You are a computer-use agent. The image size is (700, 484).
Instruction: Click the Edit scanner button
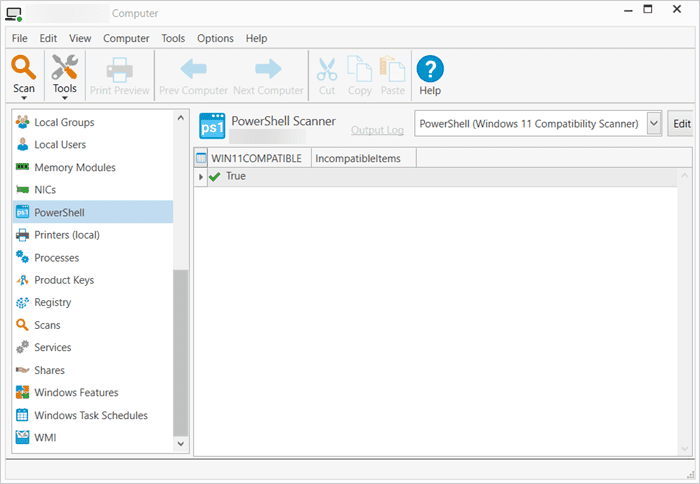(x=681, y=124)
